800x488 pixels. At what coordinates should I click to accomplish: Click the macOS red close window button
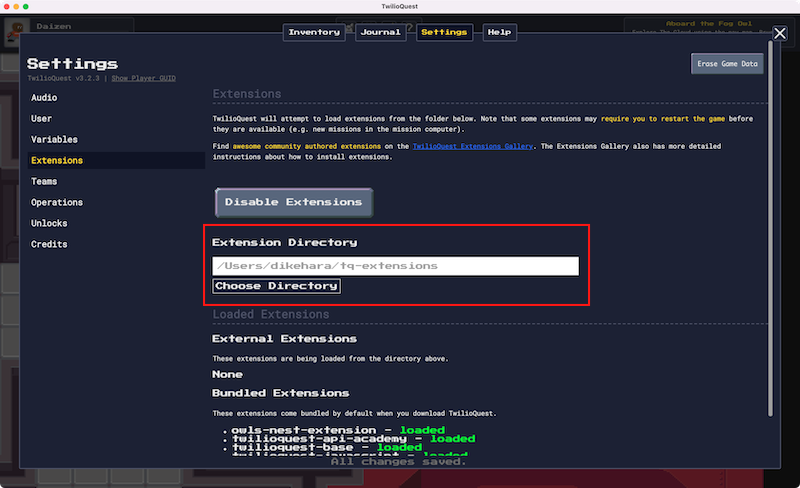click(x=6, y=6)
